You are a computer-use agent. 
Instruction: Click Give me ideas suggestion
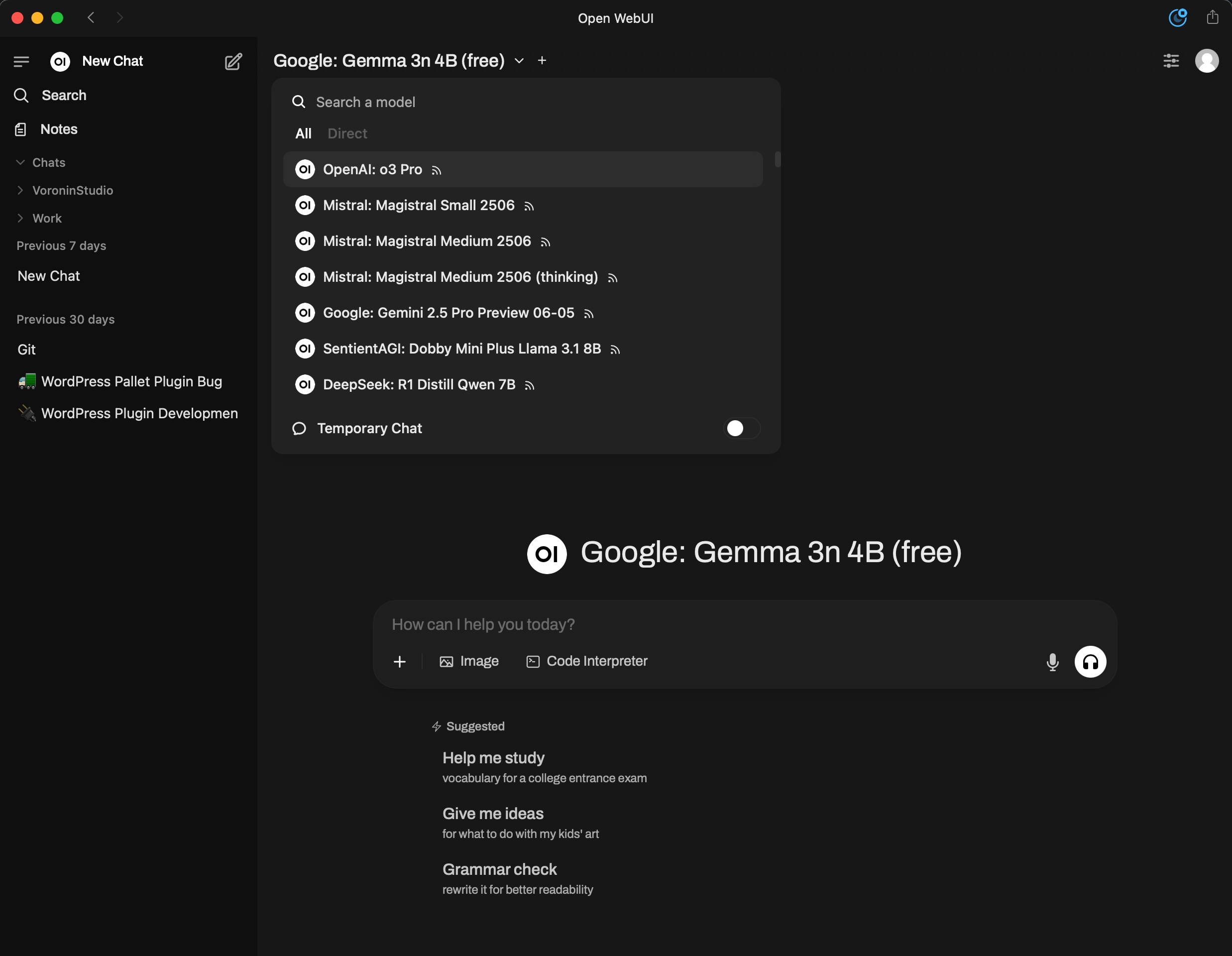click(520, 823)
